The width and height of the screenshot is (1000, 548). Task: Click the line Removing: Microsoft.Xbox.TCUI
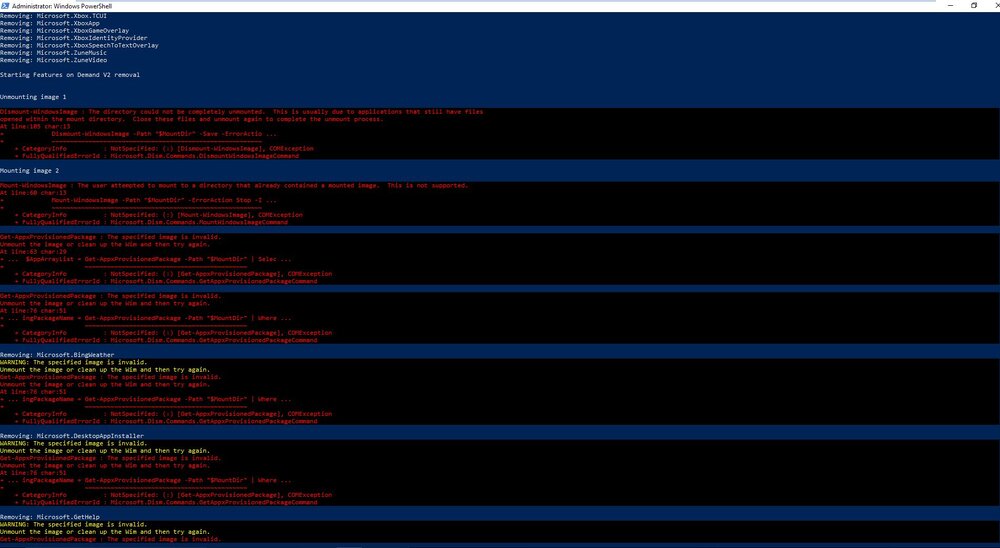pyautogui.click(x=54, y=16)
